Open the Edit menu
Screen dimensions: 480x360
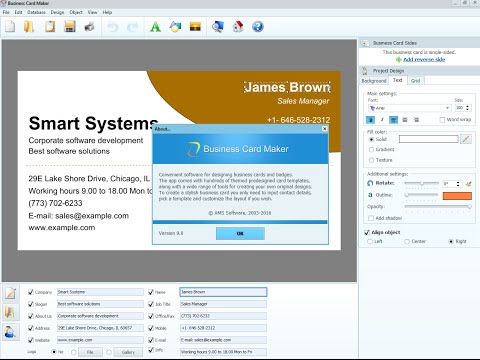tap(18, 12)
